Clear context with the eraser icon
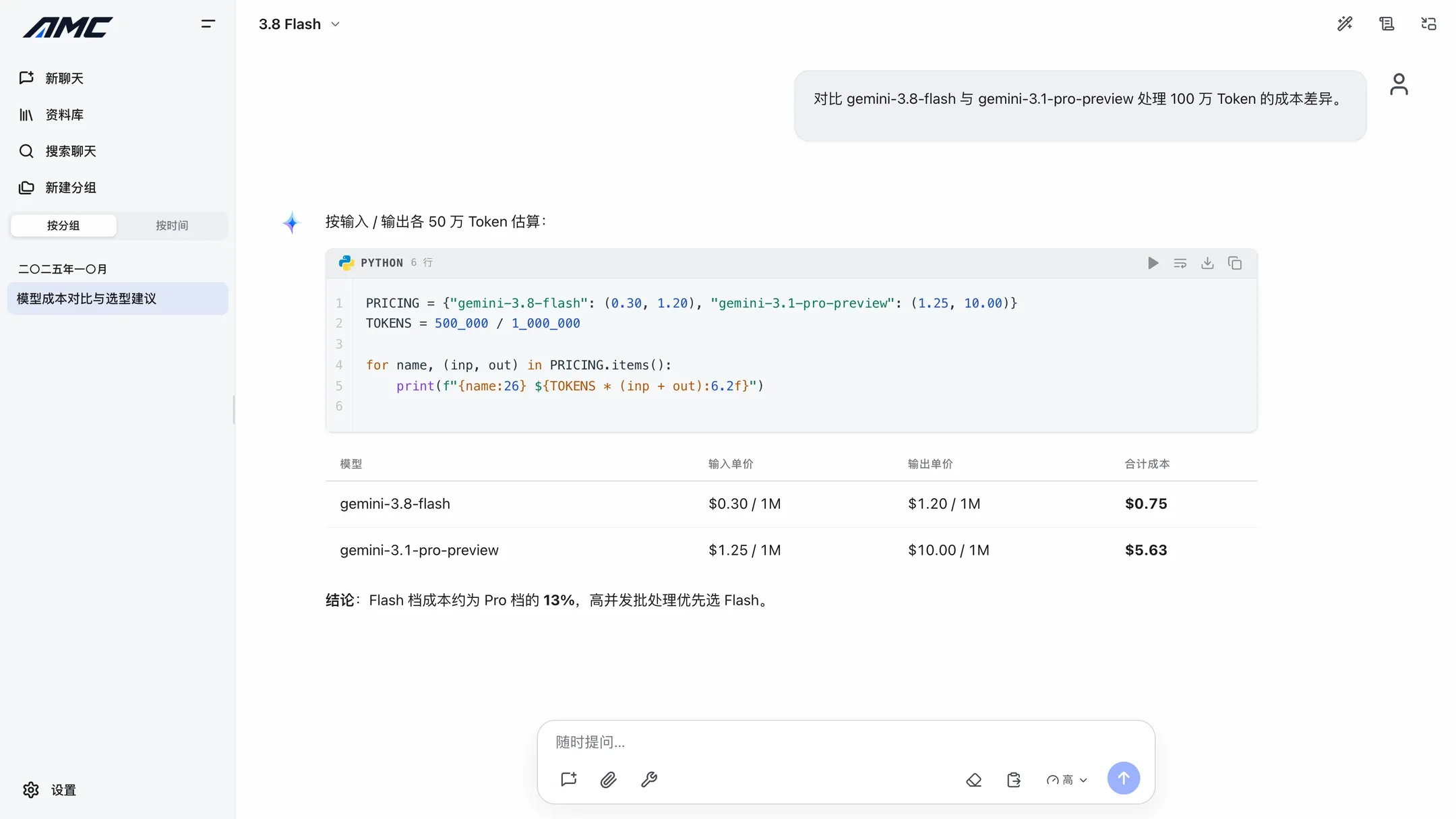1456x819 pixels. [x=973, y=780]
